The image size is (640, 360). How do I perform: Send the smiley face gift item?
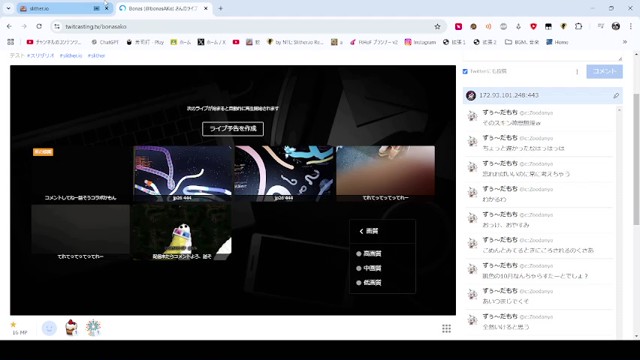point(49,328)
